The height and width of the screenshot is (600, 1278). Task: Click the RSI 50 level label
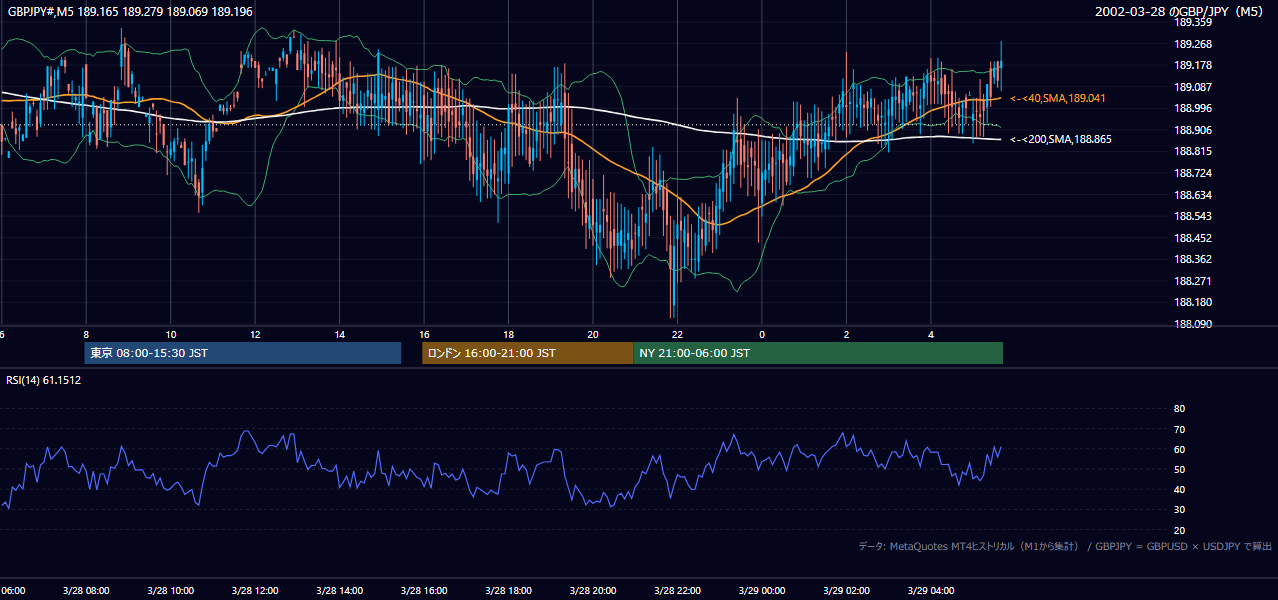click(x=1179, y=469)
